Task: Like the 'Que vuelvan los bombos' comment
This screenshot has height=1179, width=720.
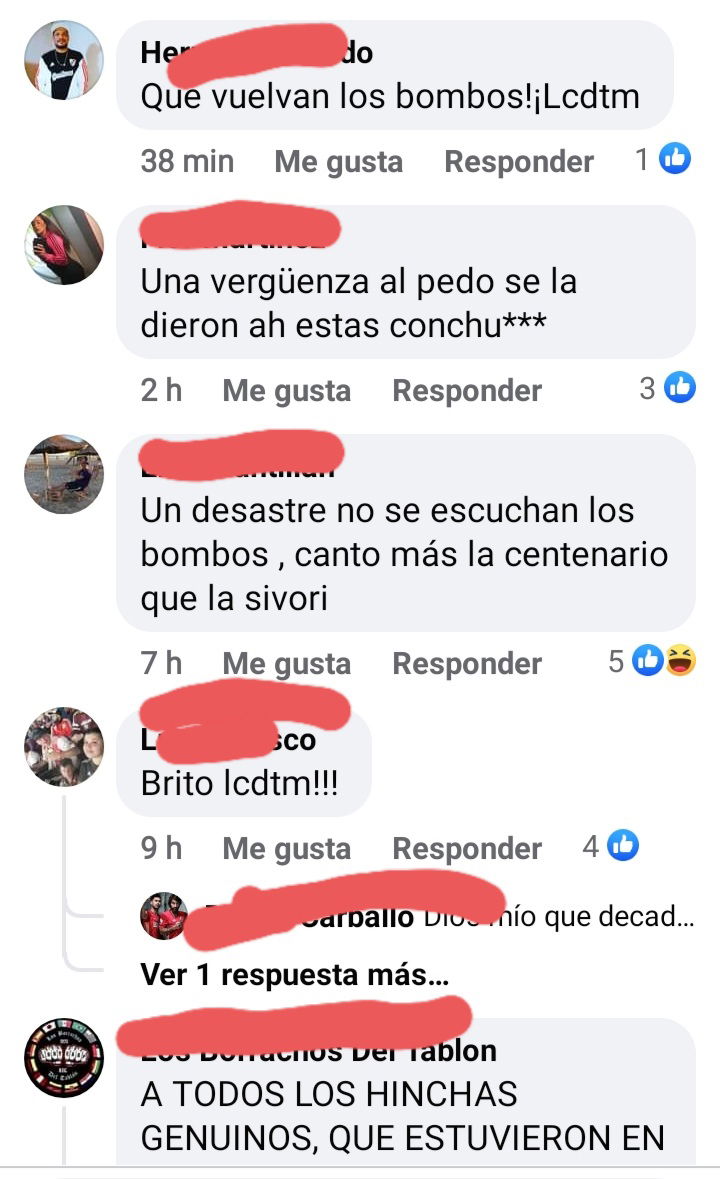Action: tap(338, 162)
